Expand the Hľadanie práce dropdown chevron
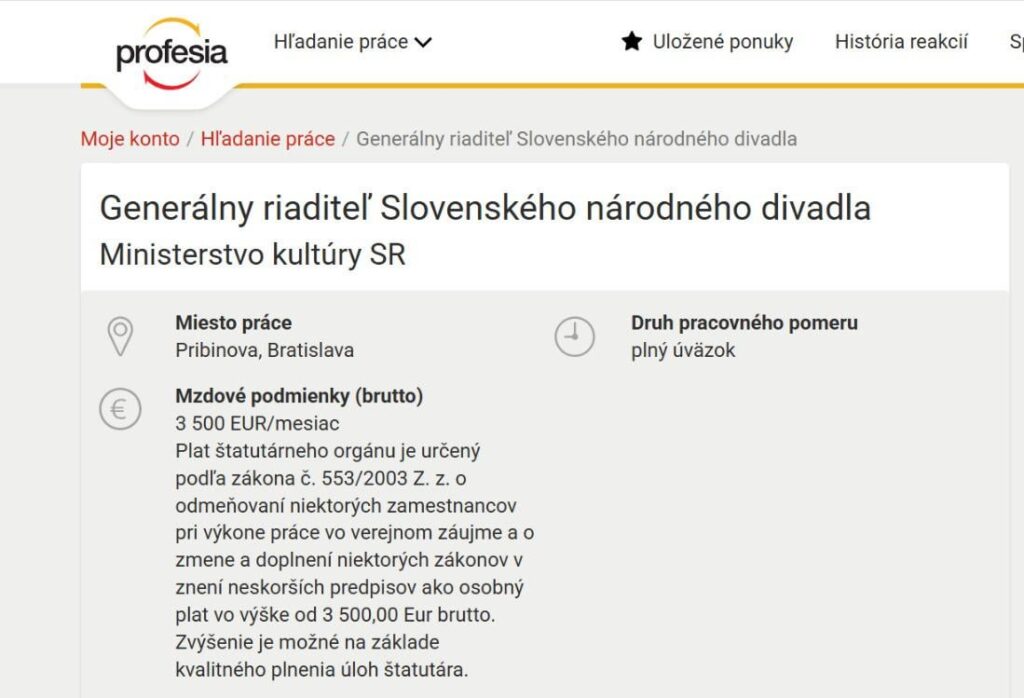Screen dimensions: 1024x698 [x=423, y=43]
